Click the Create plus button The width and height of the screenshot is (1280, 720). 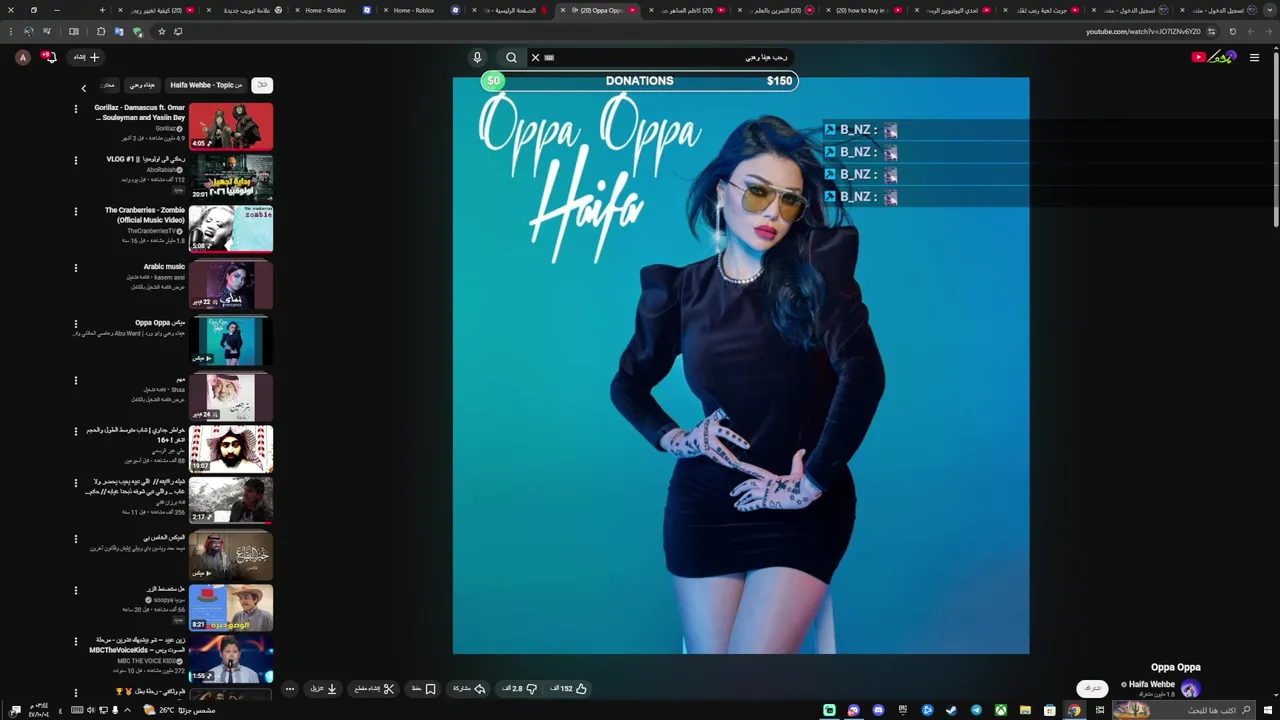click(x=87, y=57)
